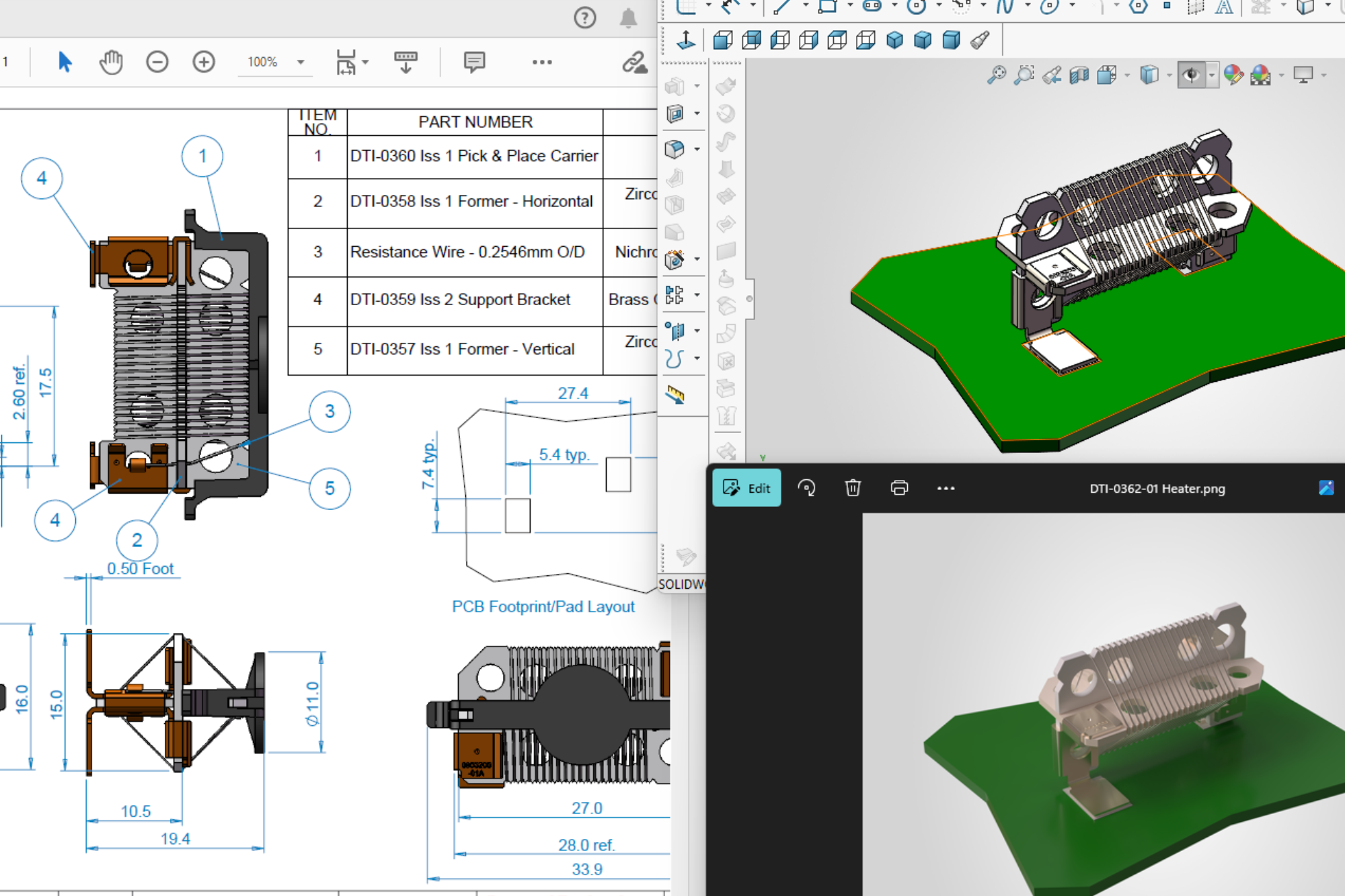The width and height of the screenshot is (1345, 896).
Task: Click the Zoom to Fit magnifier in SolidWorks
Action: [997, 75]
